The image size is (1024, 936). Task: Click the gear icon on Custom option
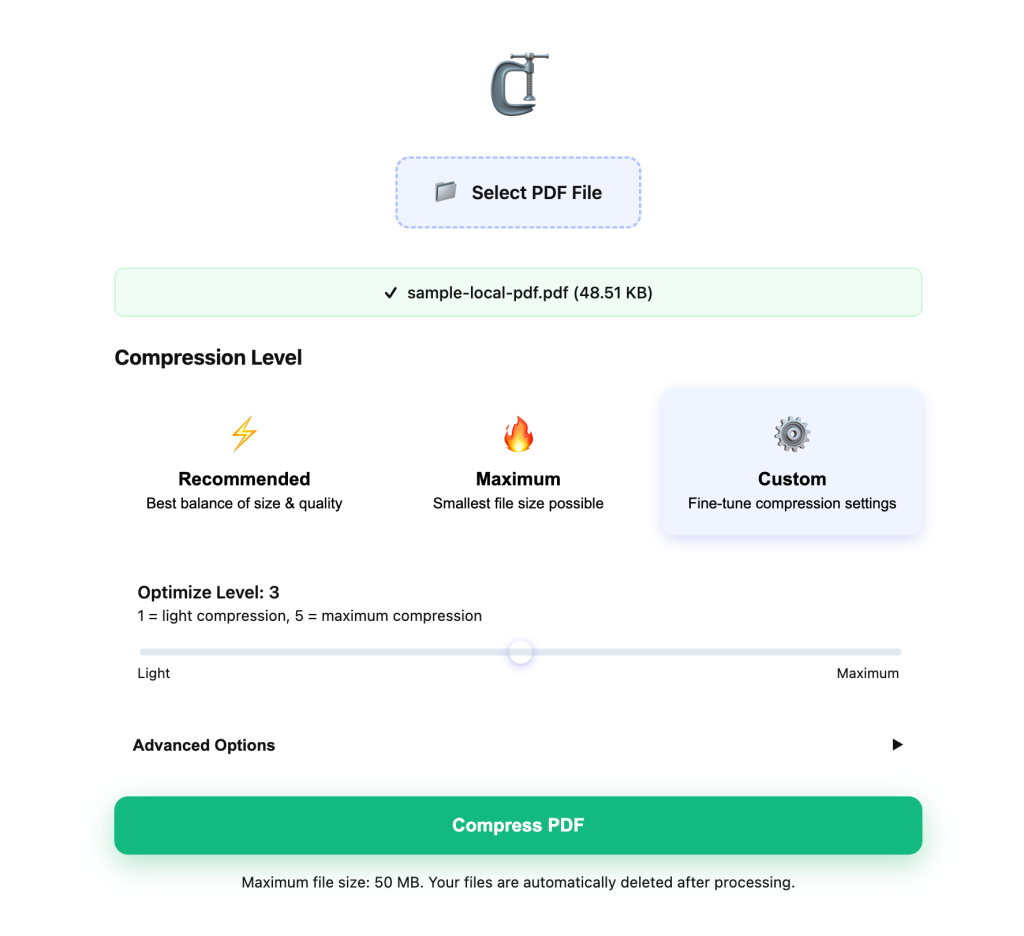[x=791, y=433]
